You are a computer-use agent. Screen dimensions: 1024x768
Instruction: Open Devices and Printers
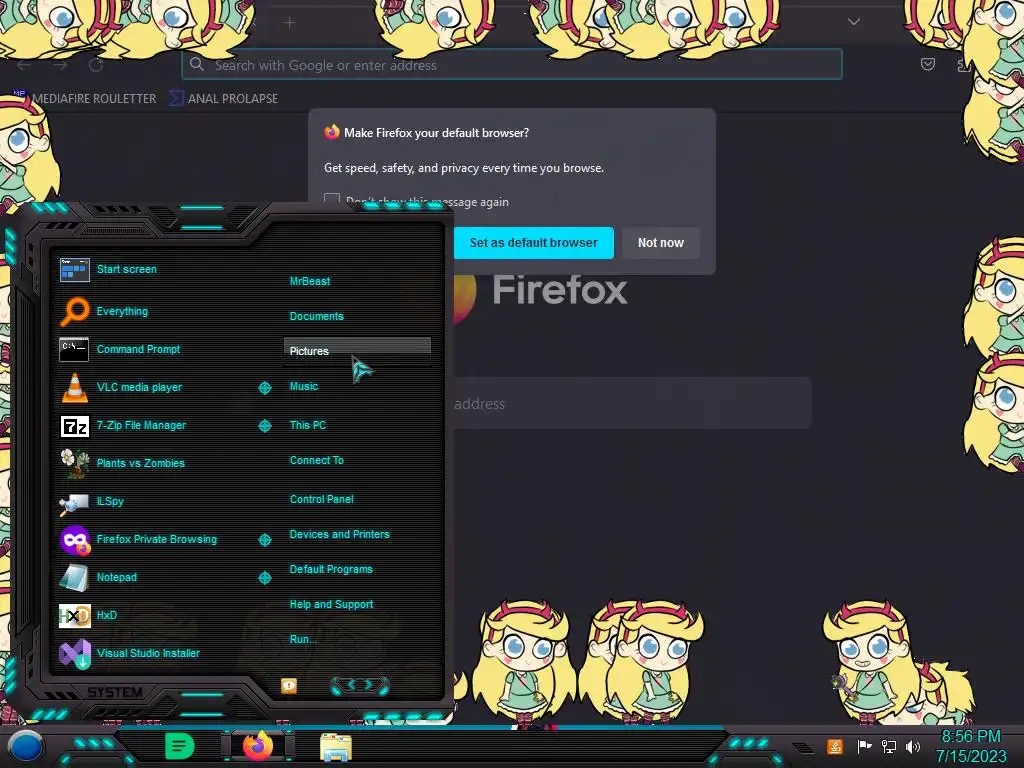coord(339,534)
